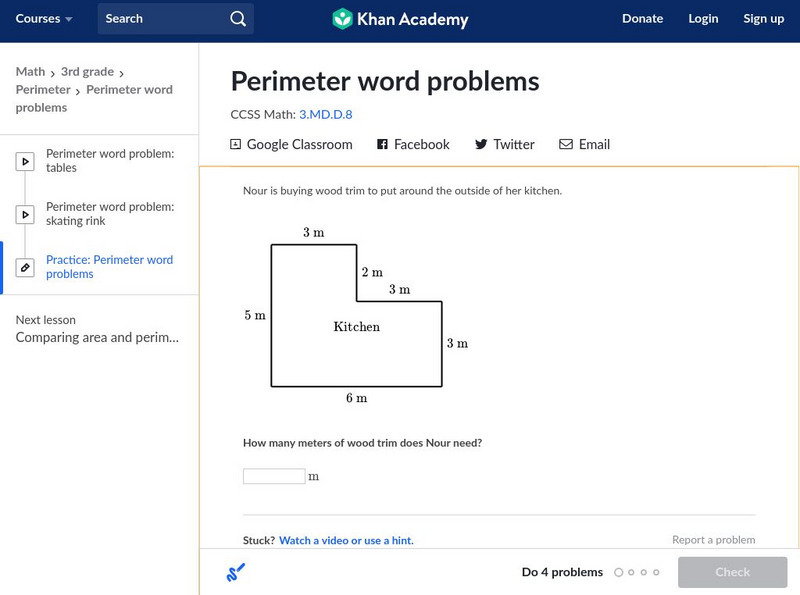Click play icon for tables video
This screenshot has width=800, height=595.
click(26, 161)
